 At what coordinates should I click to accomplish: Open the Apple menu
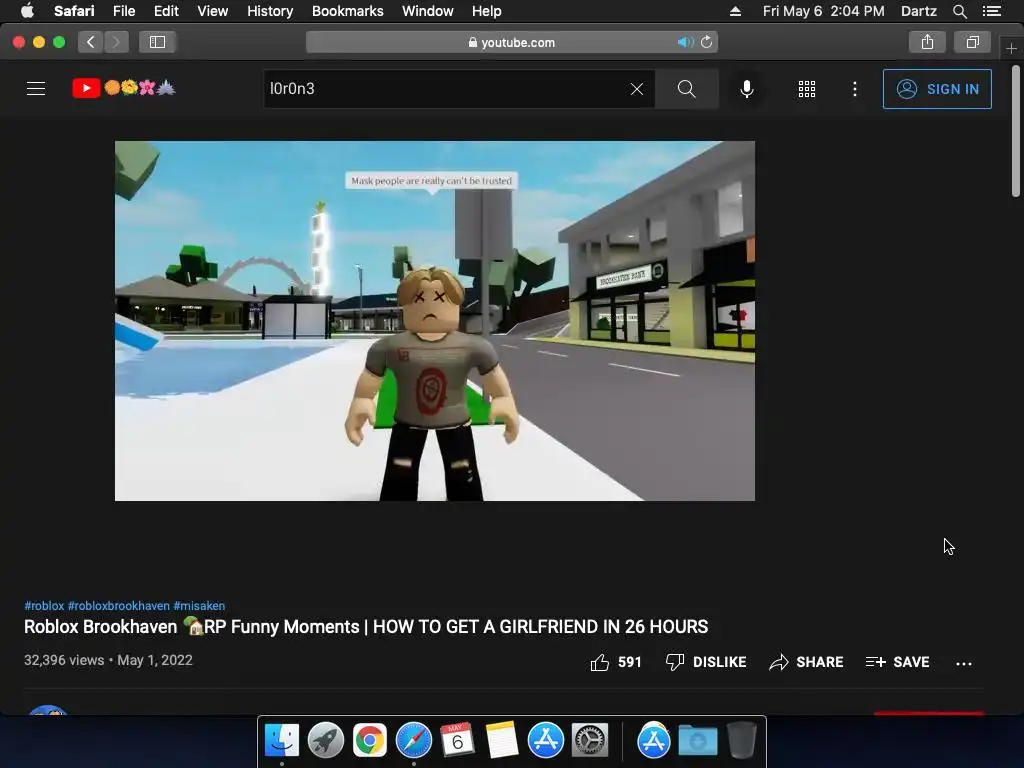(27, 11)
